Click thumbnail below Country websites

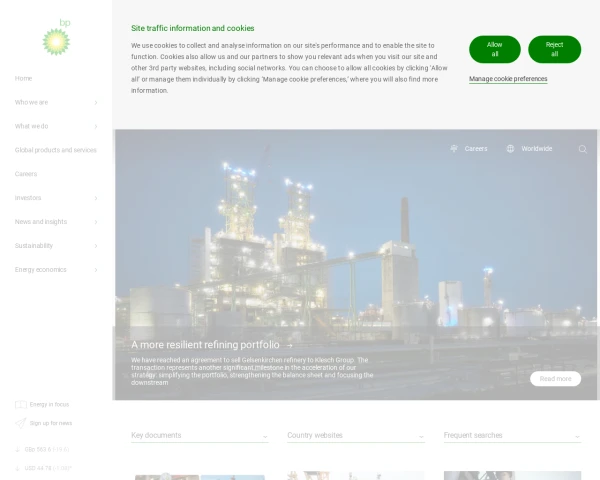356,475
